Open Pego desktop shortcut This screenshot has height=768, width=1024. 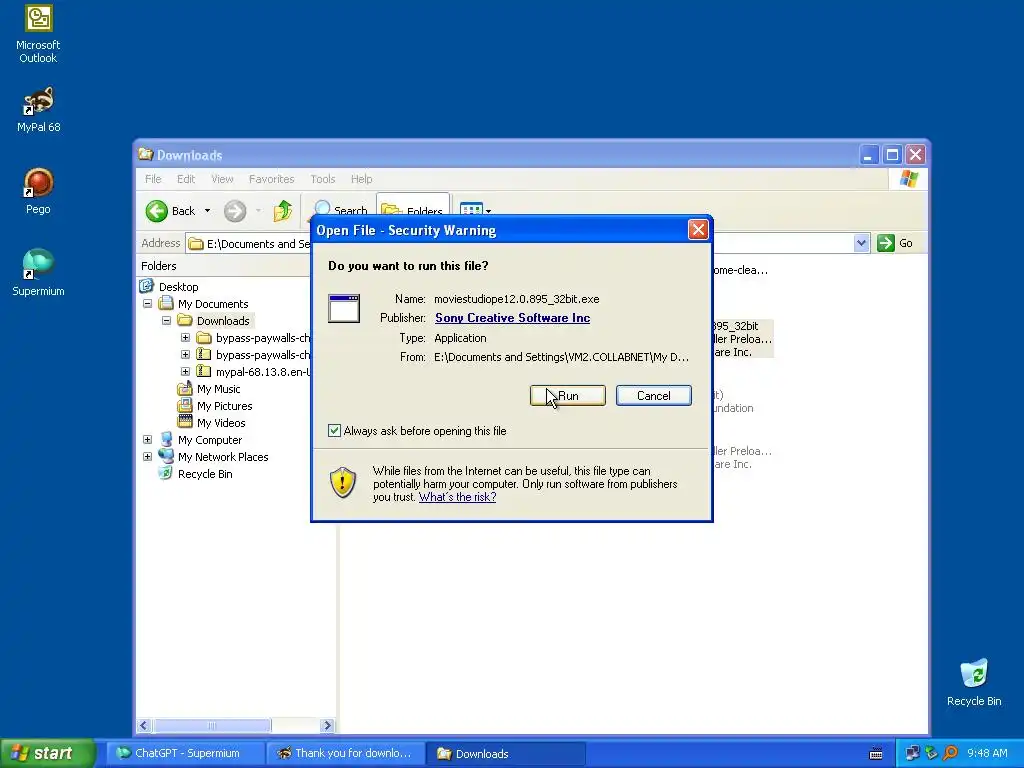(x=38, y=191)
